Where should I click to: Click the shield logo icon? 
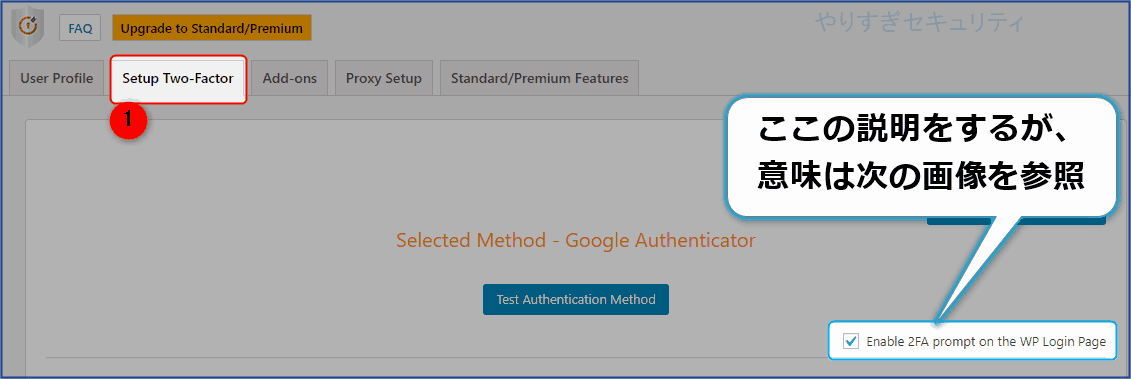pos(26,28)
